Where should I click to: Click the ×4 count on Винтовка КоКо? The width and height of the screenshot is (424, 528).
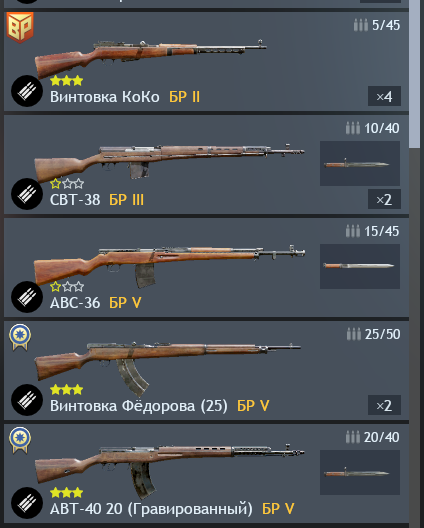click(384, 96)
